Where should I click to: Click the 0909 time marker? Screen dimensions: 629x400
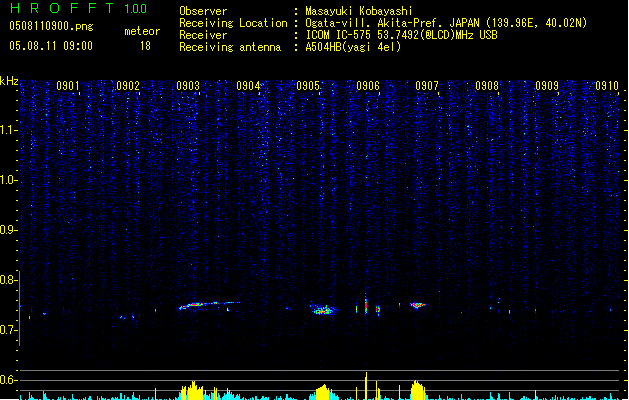(x=547, y=86)
